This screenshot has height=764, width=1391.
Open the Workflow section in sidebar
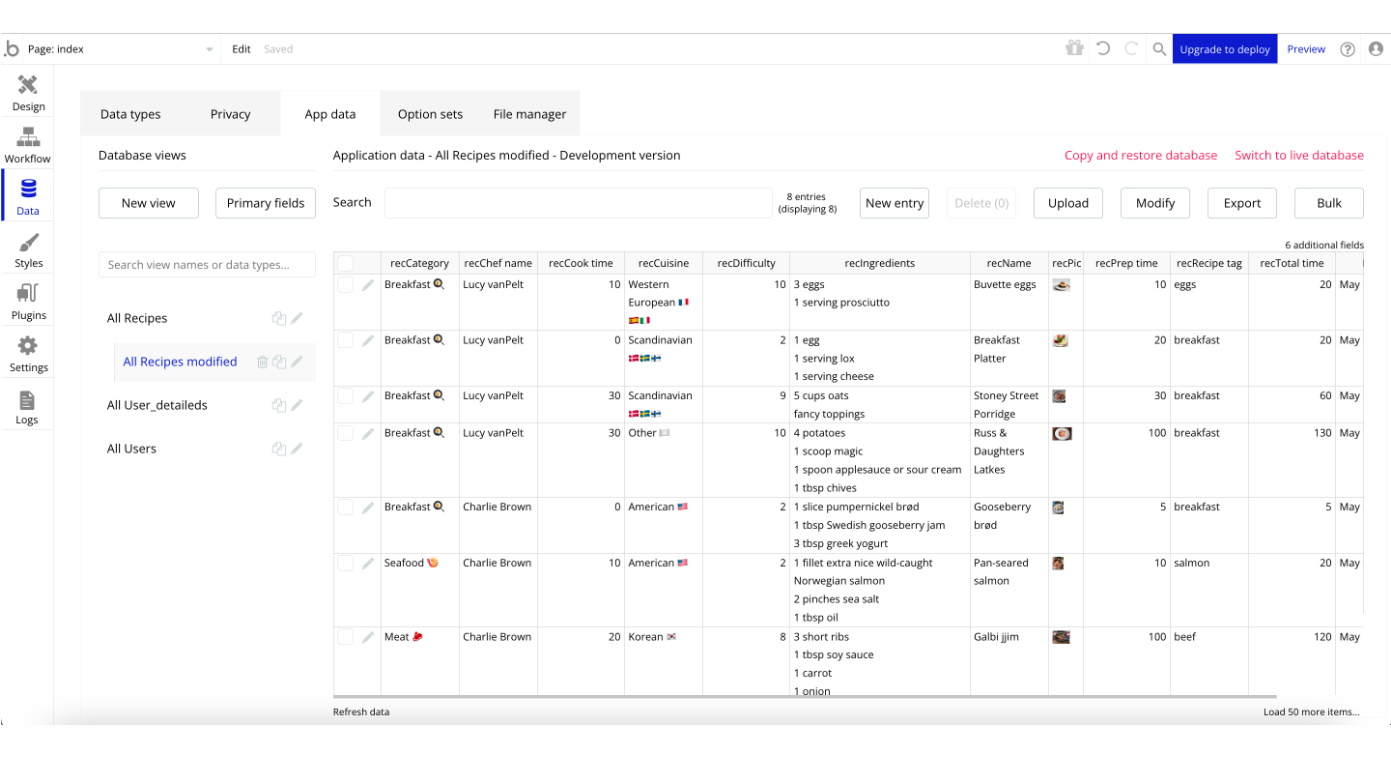[28, 145]
